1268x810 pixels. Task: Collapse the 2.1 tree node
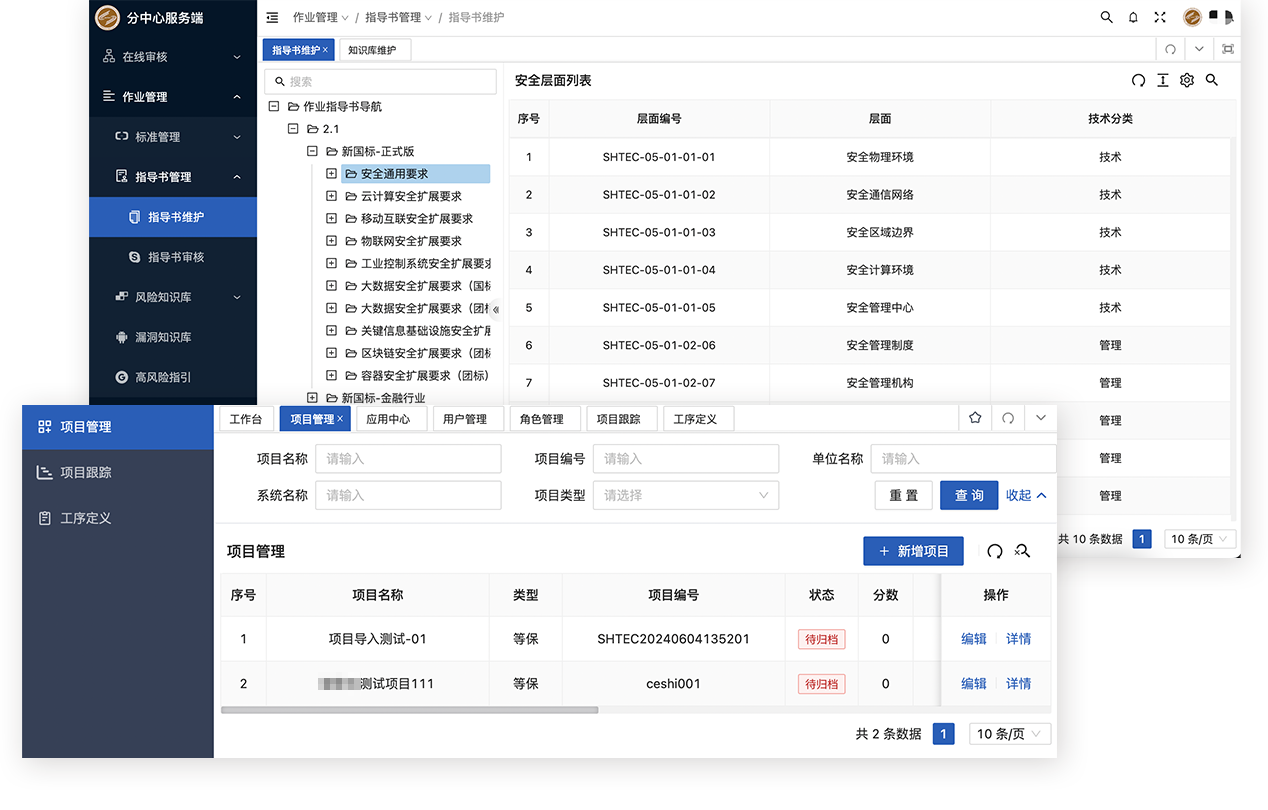[293, 129]
